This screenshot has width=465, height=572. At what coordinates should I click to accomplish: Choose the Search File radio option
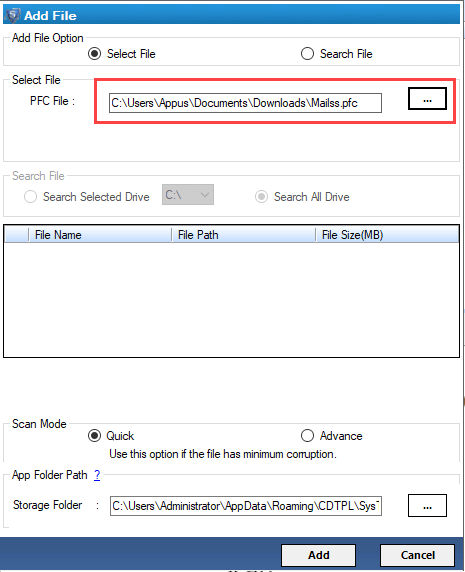coord(307,54)
